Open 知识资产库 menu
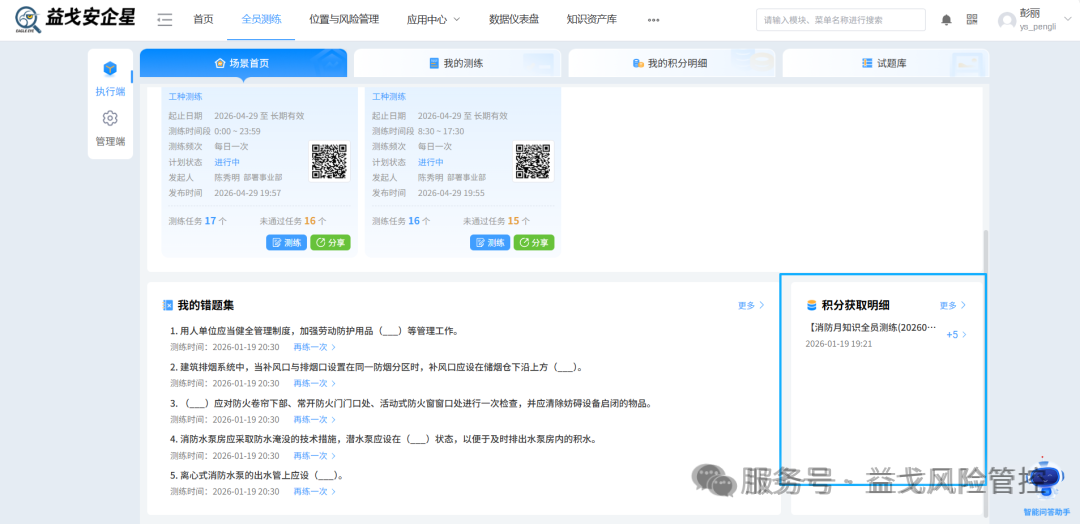 pos(592,20)
